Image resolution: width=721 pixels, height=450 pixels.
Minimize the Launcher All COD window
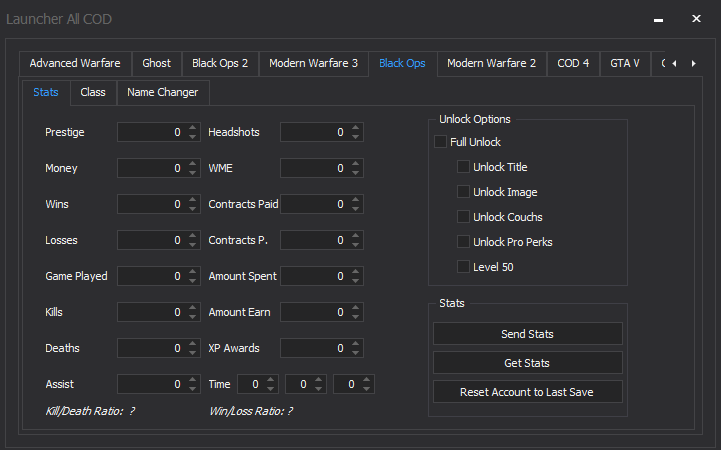(x=658, y=19)
